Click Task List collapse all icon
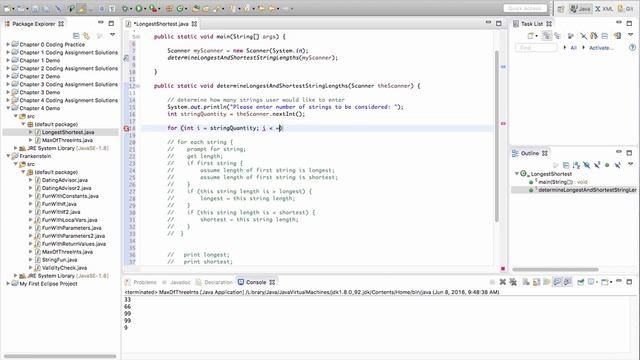 point(604,36)
